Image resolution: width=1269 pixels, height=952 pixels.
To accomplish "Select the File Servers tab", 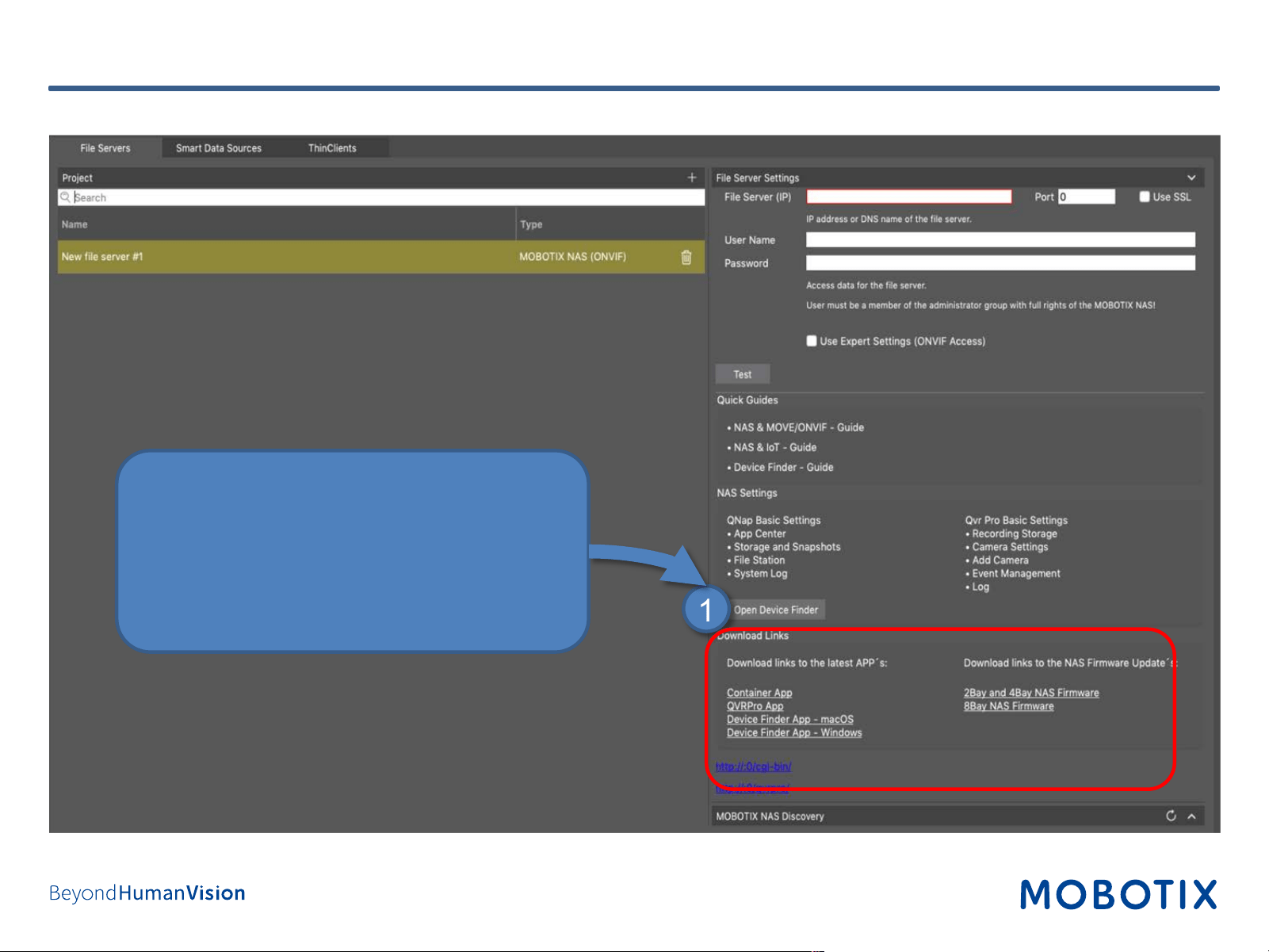I will pyautogui.click(x=105, y=148).
